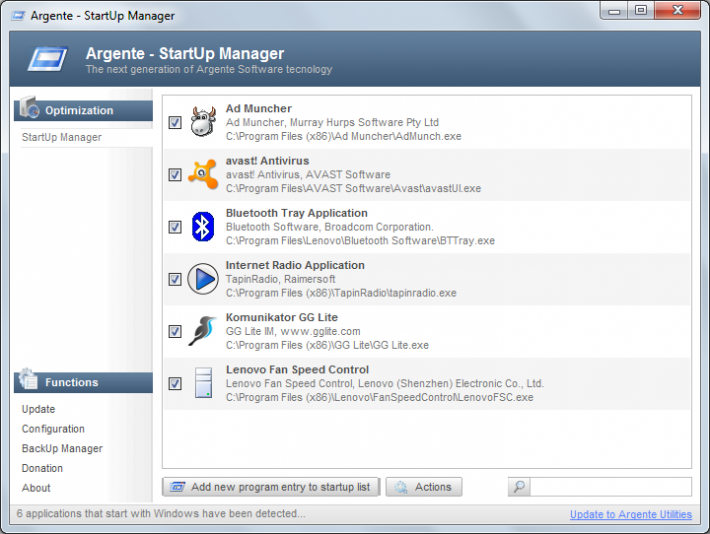Image resolution: width=710 pixels, height=534 pixels.
Task: Click the Lenovo Fan Speed Control tower icon
Action: (x=203, y=383)
